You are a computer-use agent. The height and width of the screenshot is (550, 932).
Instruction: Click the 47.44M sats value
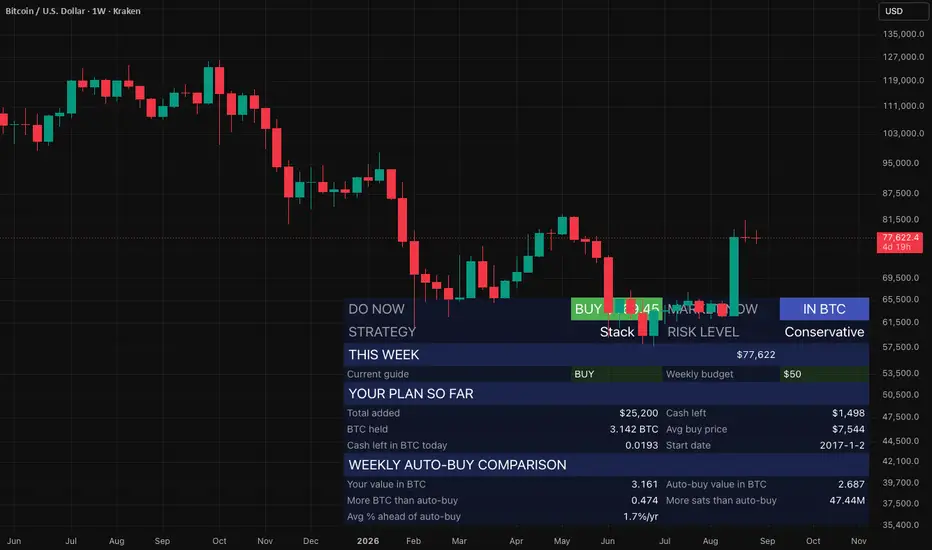pyautogui.click(x=848, y=501)
